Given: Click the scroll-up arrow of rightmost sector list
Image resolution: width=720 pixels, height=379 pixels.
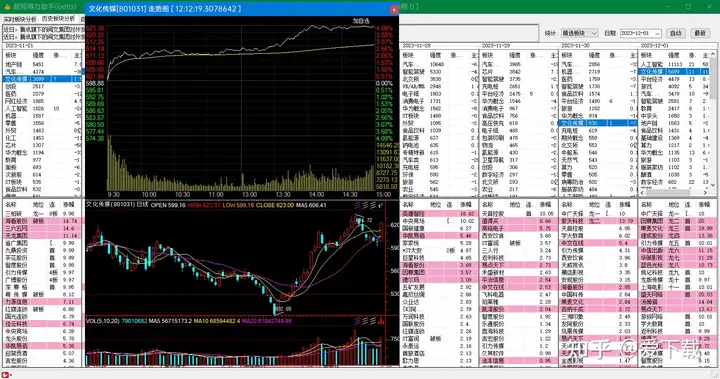Looking at the screenshot, I should (713, 55).
